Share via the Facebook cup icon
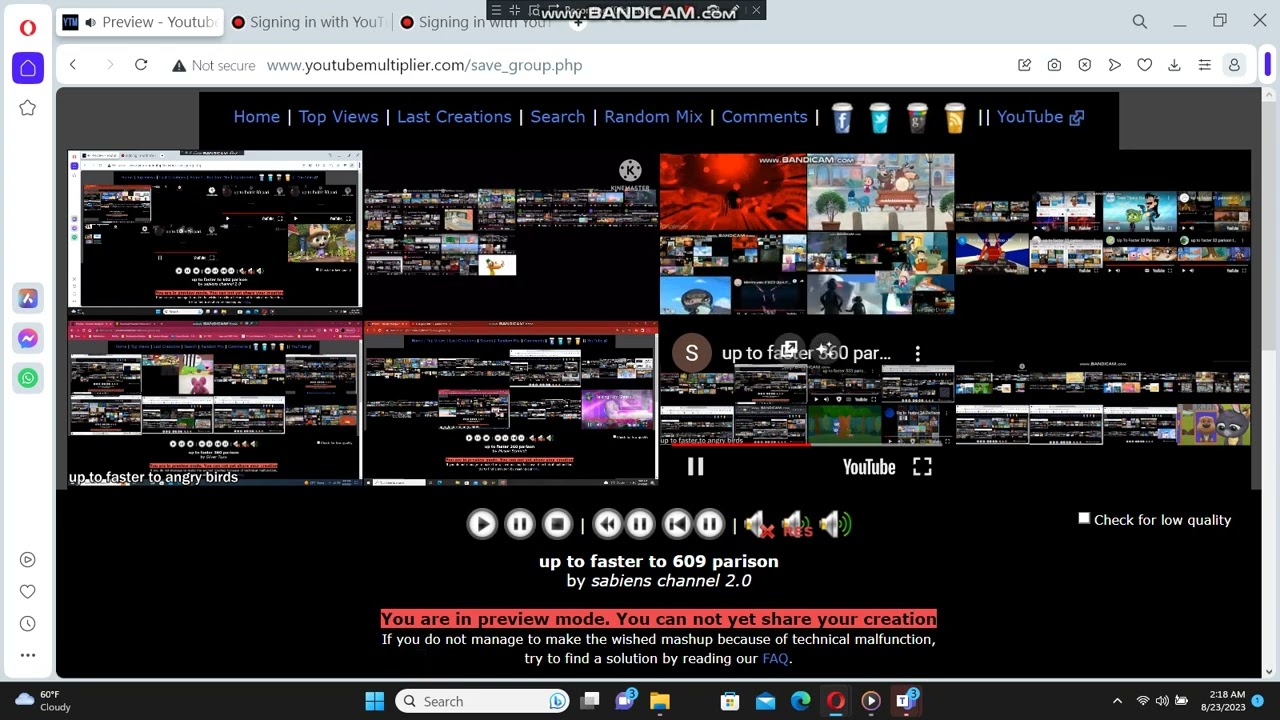Screen dimensions: 1280x720 842,118
